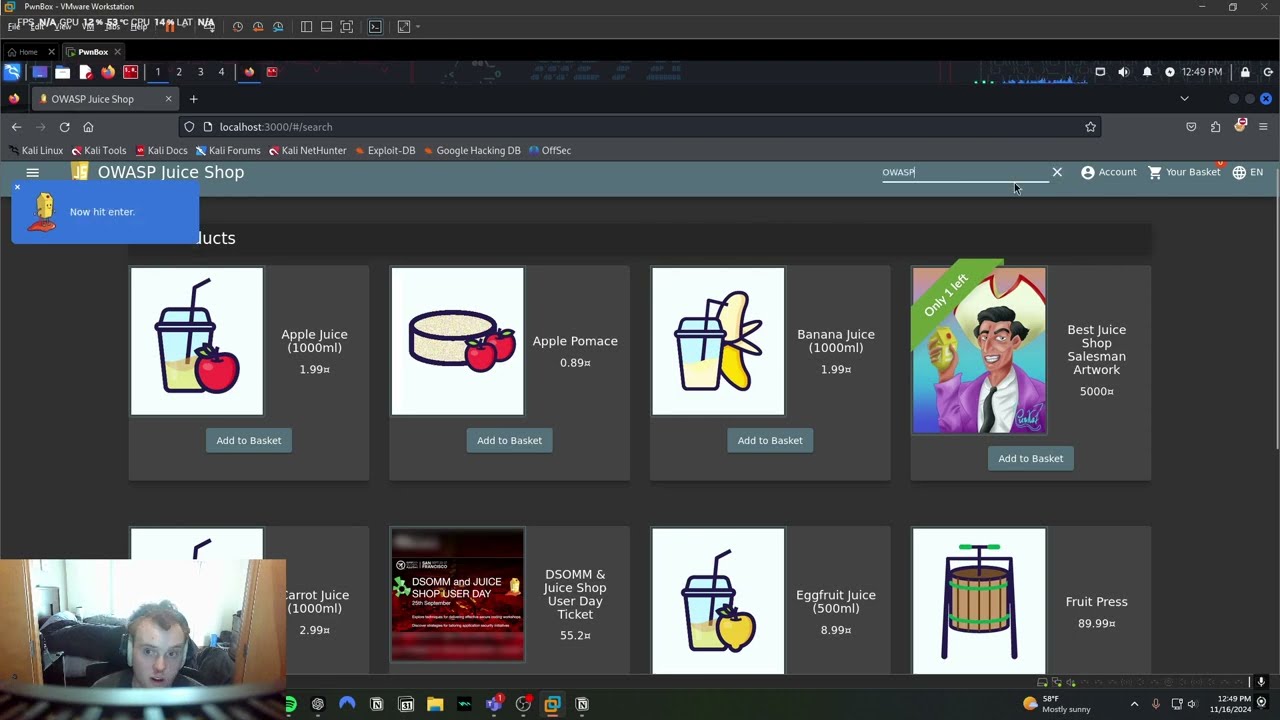Open the Apple Pomace product image
Viewport: 1280px width, 720px height.
[x=457, y=341]
